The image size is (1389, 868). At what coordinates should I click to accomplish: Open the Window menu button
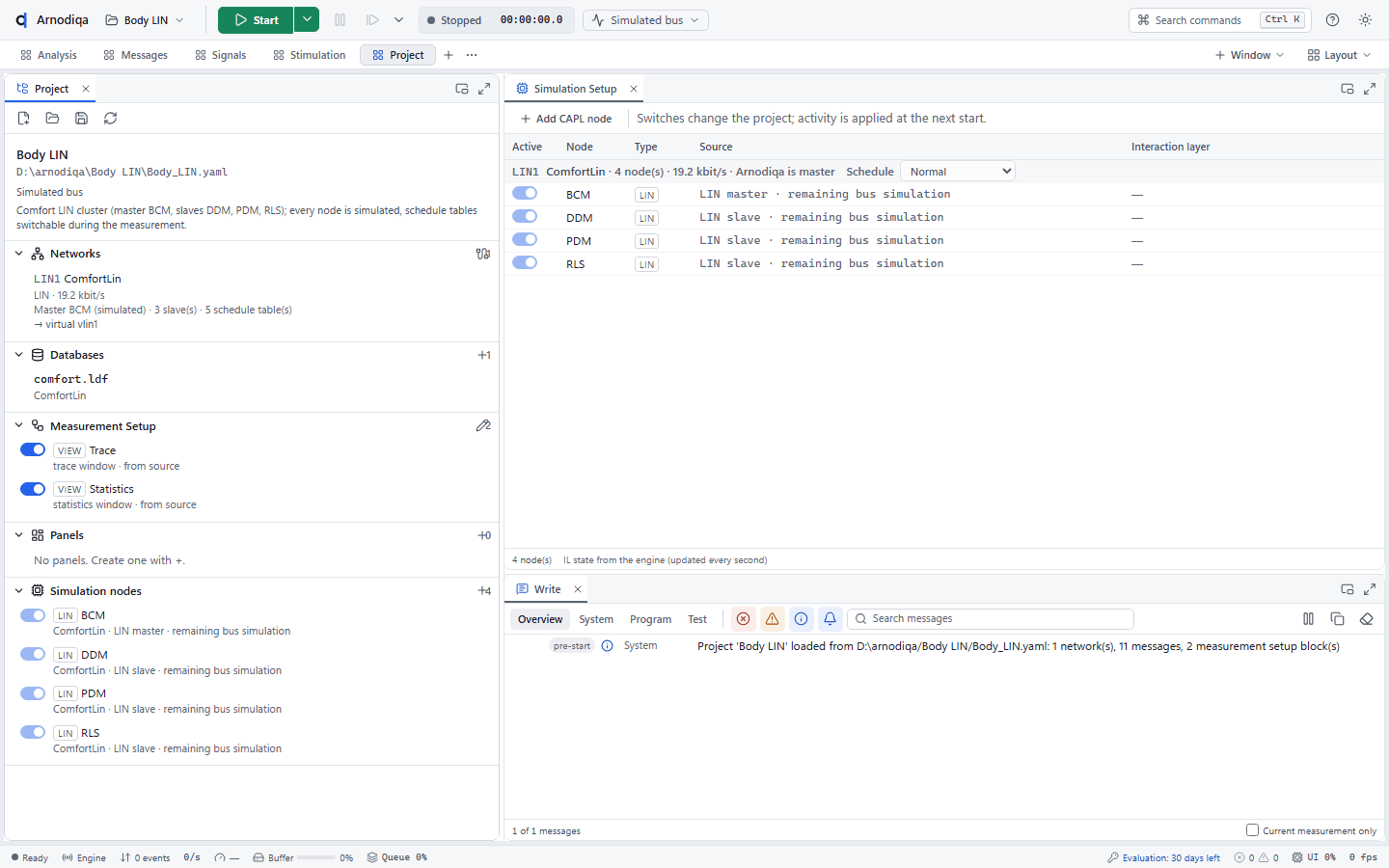click(x=1249, y=55)
